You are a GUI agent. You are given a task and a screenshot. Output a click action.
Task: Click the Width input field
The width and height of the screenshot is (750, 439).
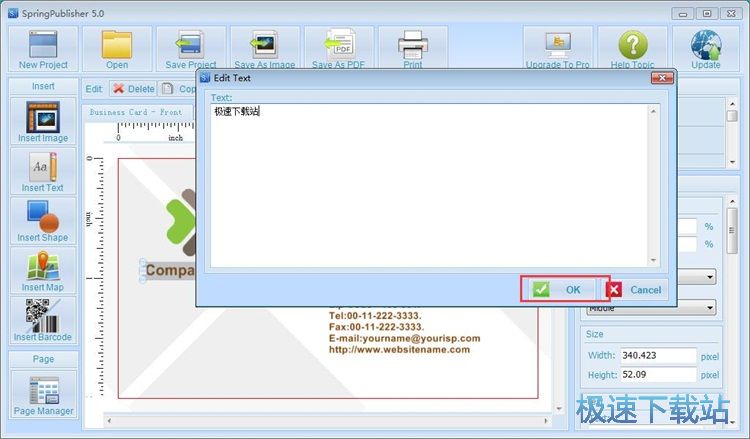[658, 355]
